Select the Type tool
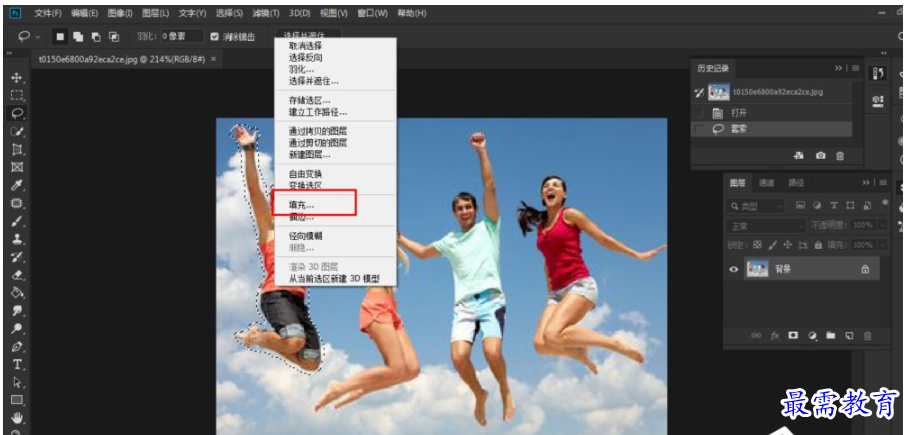 tap(17, 364)
